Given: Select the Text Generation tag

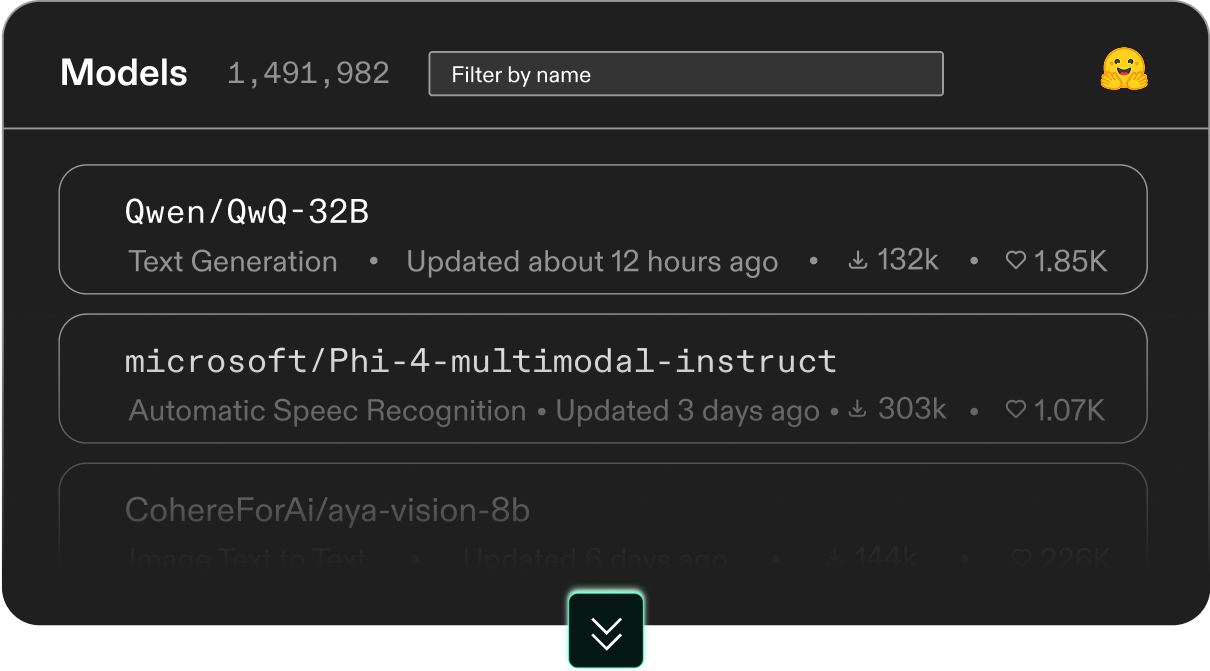Looking at the screenshot, I should 233,262.
